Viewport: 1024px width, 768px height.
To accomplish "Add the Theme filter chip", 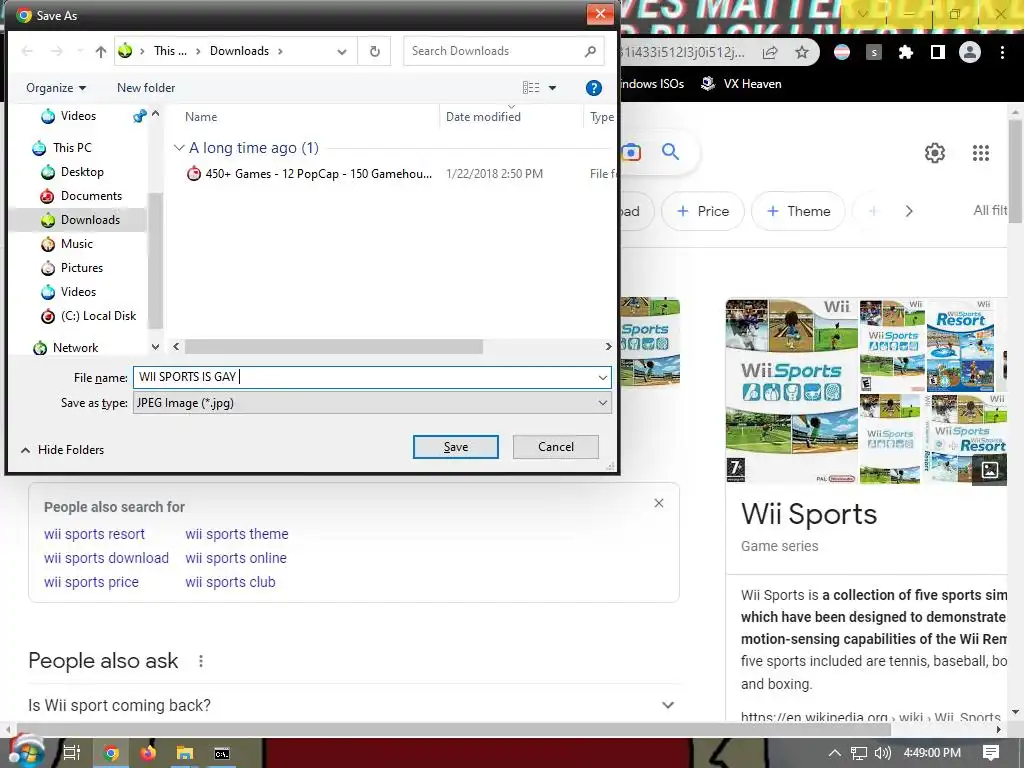I will (x=798, y=211).
